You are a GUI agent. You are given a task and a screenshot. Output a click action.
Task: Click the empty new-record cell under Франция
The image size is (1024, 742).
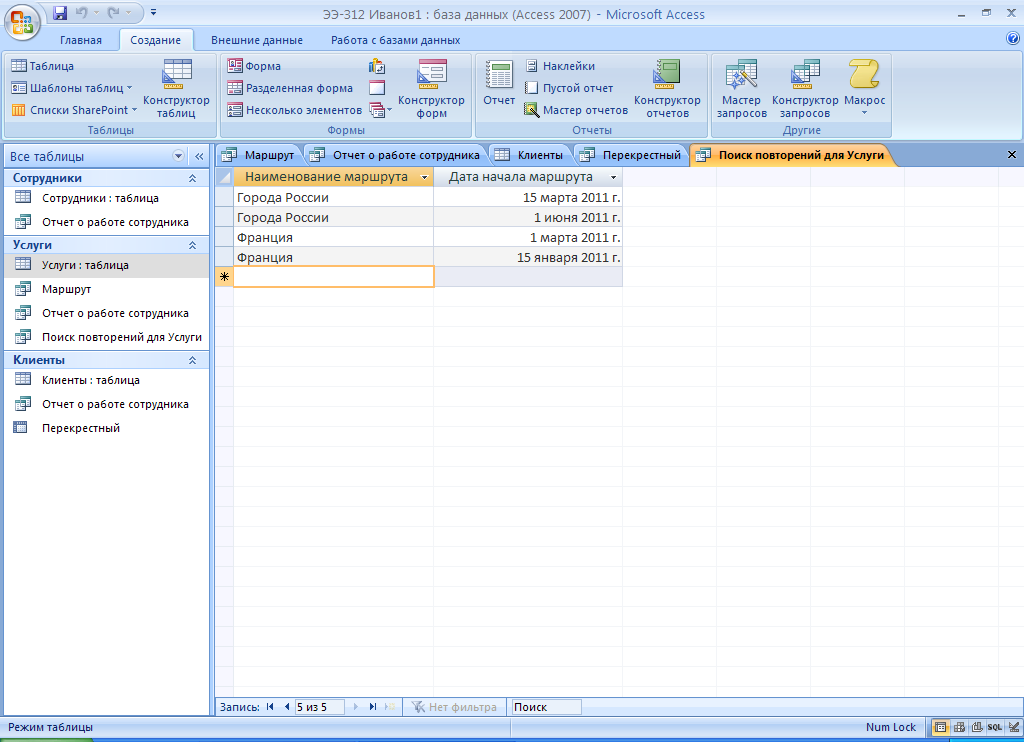click(x=333, y=277)
